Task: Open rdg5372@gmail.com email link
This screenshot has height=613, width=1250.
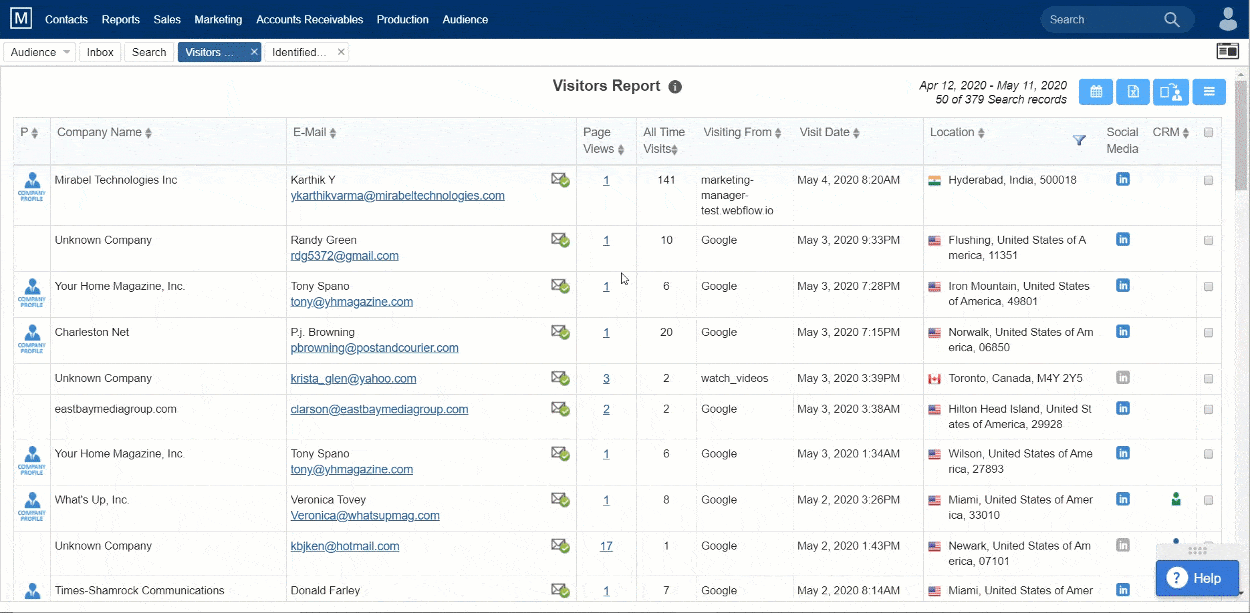Action: tap(344, 255)
